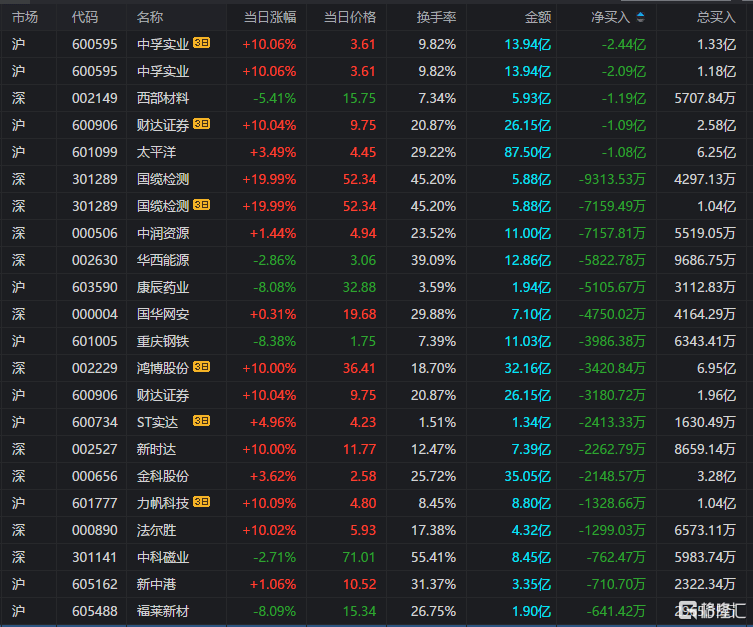Click the 代码 column header
Image resolution: width=753 pixels, height=627 pixels.
(x=85, y=17)
